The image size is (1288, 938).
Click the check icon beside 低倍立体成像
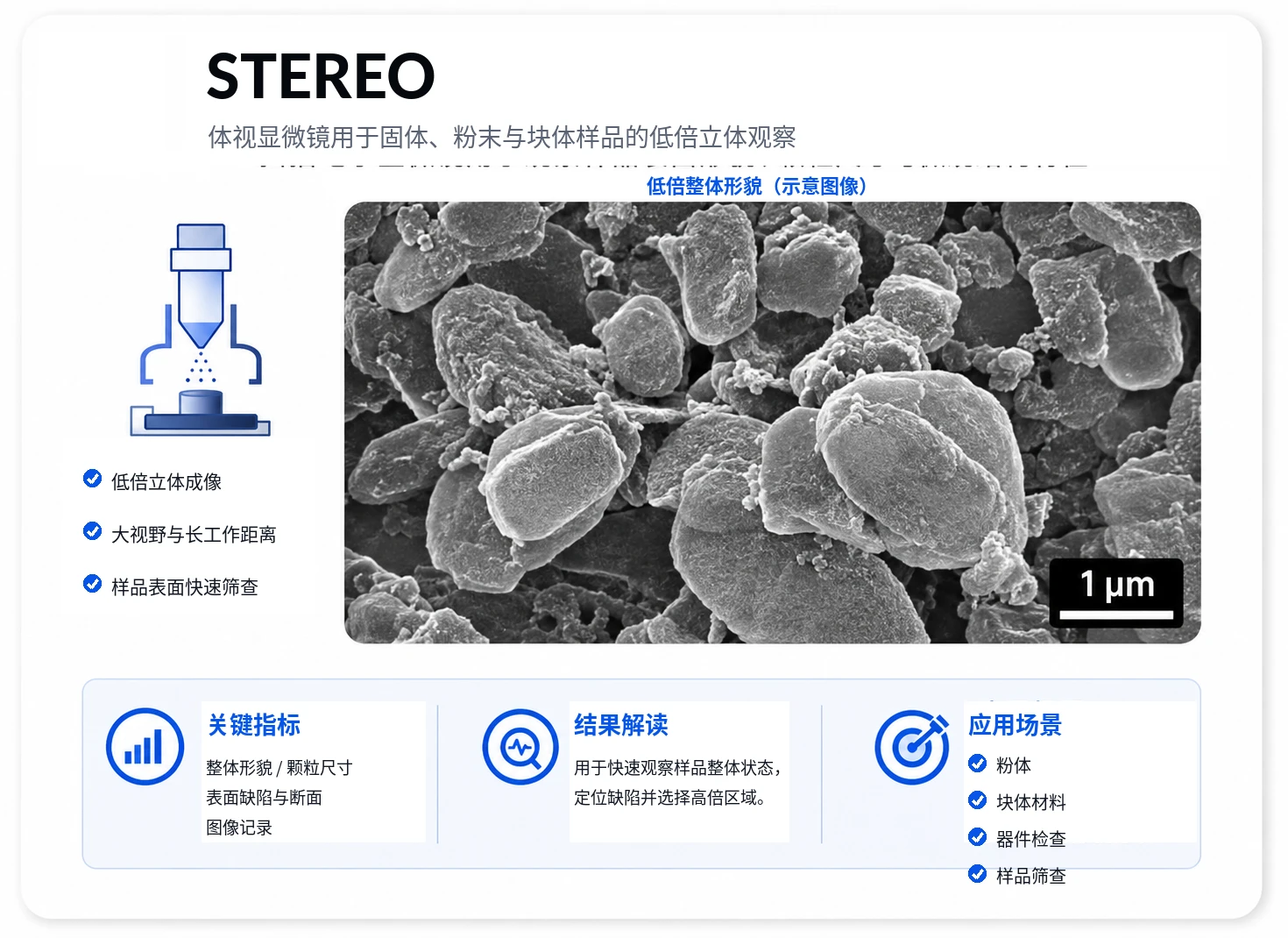pos(92,479)
